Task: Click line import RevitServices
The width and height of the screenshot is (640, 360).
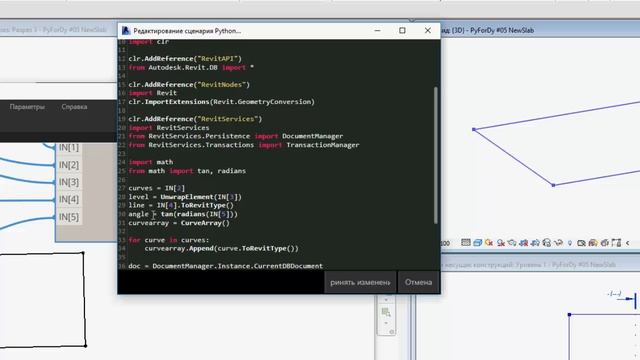Action: tap(169, 127)
